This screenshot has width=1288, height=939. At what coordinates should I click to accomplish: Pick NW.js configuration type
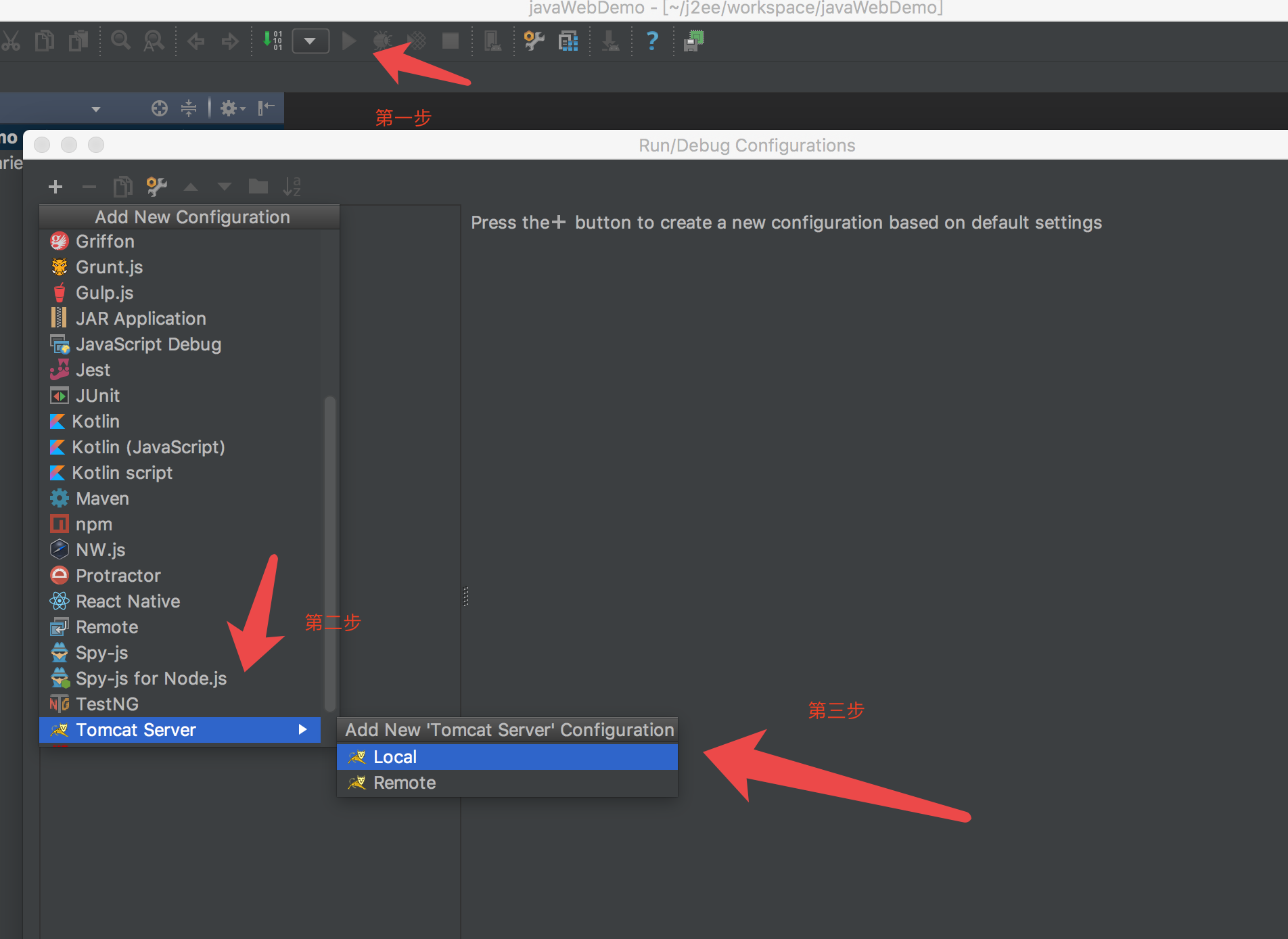180,550
